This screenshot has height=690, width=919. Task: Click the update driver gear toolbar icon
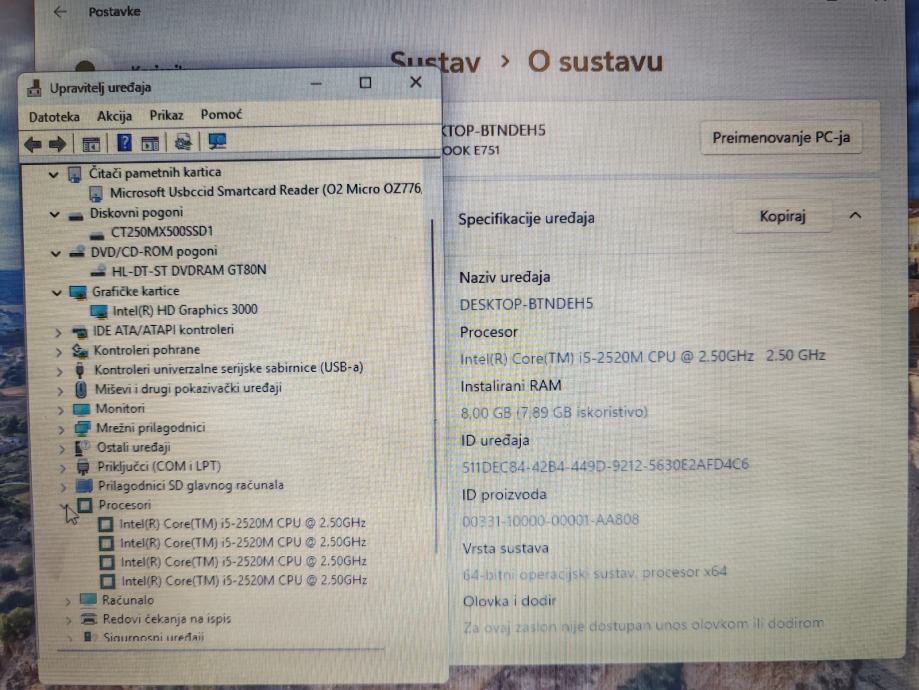coord(183,142)
